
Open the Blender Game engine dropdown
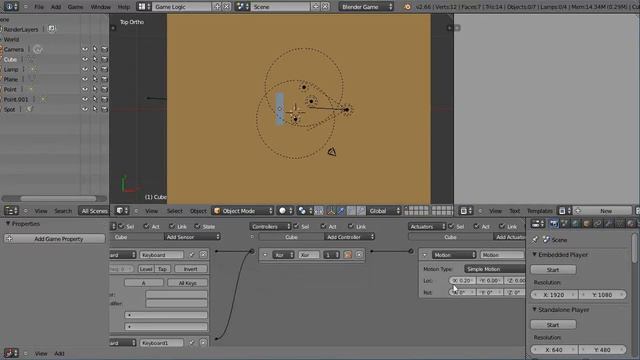pyautogui.click(x=367, y=7)
